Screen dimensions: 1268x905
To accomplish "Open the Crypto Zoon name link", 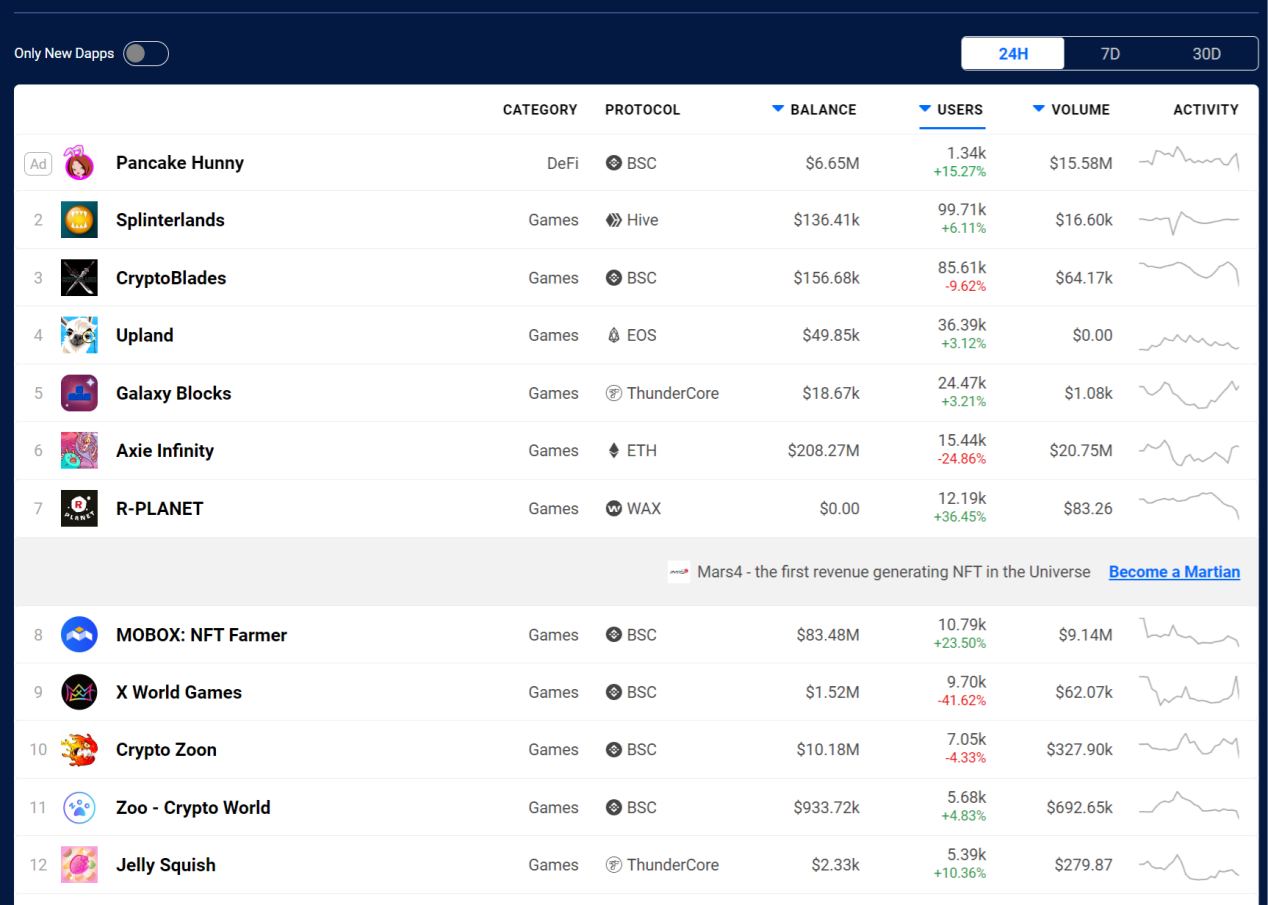I will tap(166, 750).
